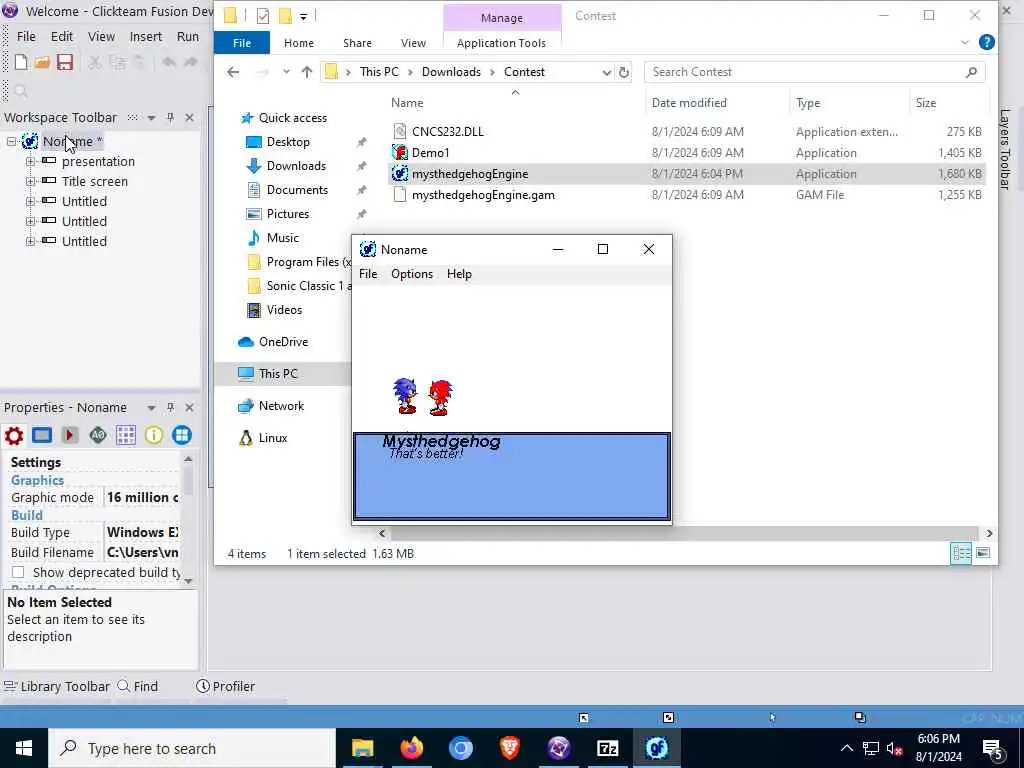Switch to Details view layout icon
Image resolution: width=1024 pixels, height=768 pixels.
pos(961,554)
